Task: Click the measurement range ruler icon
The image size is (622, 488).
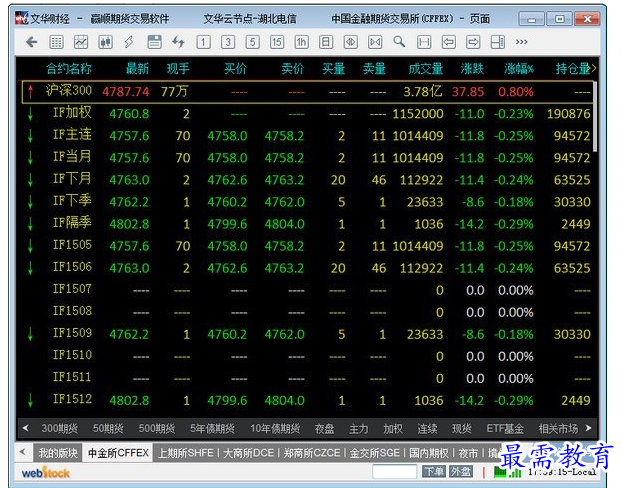Action: click(424, 42)
